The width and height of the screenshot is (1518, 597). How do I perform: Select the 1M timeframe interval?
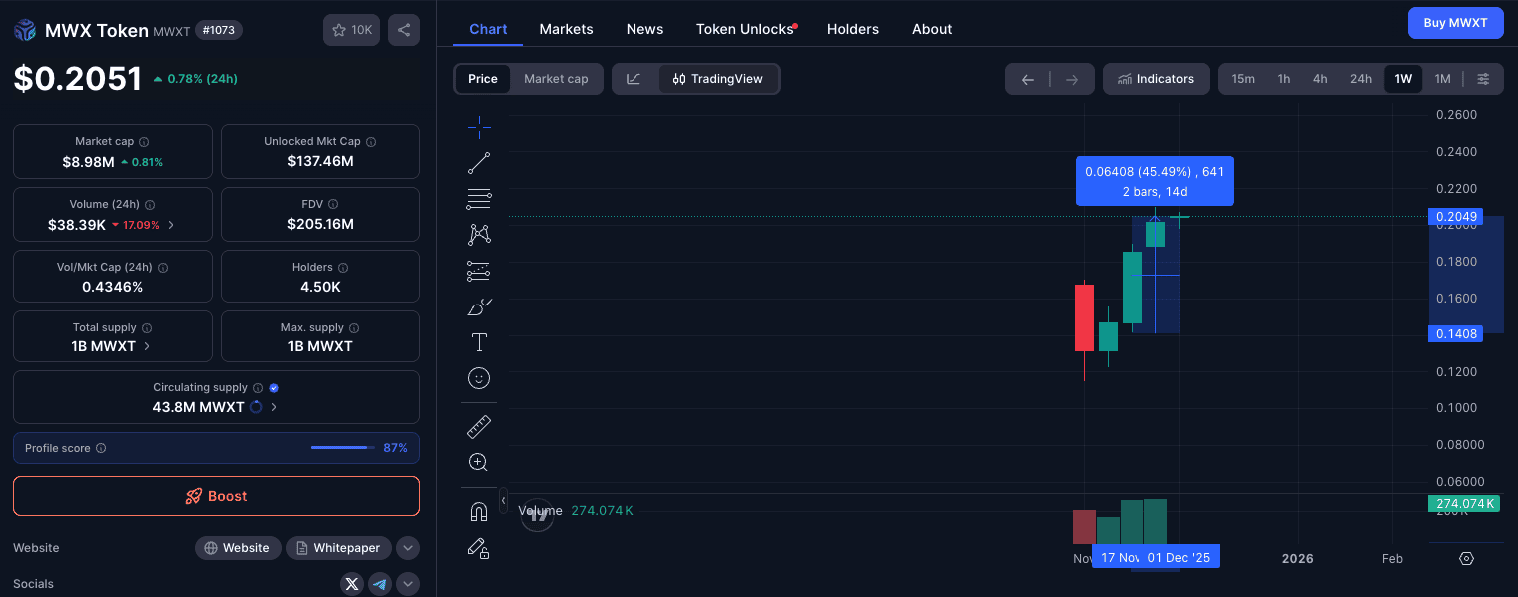click(1442, 79)
